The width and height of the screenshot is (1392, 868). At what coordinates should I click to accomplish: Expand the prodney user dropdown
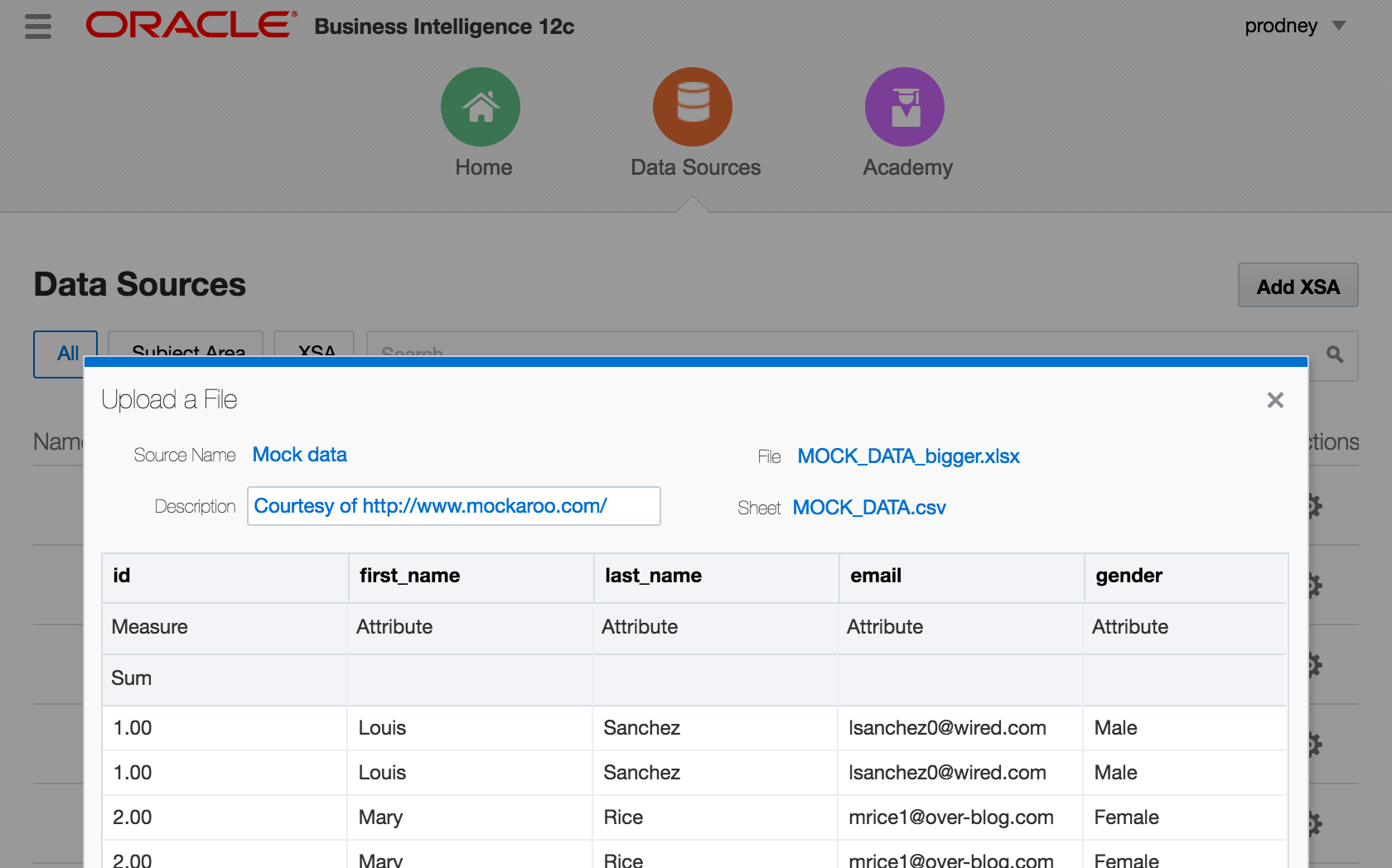tap(1338, 27)
